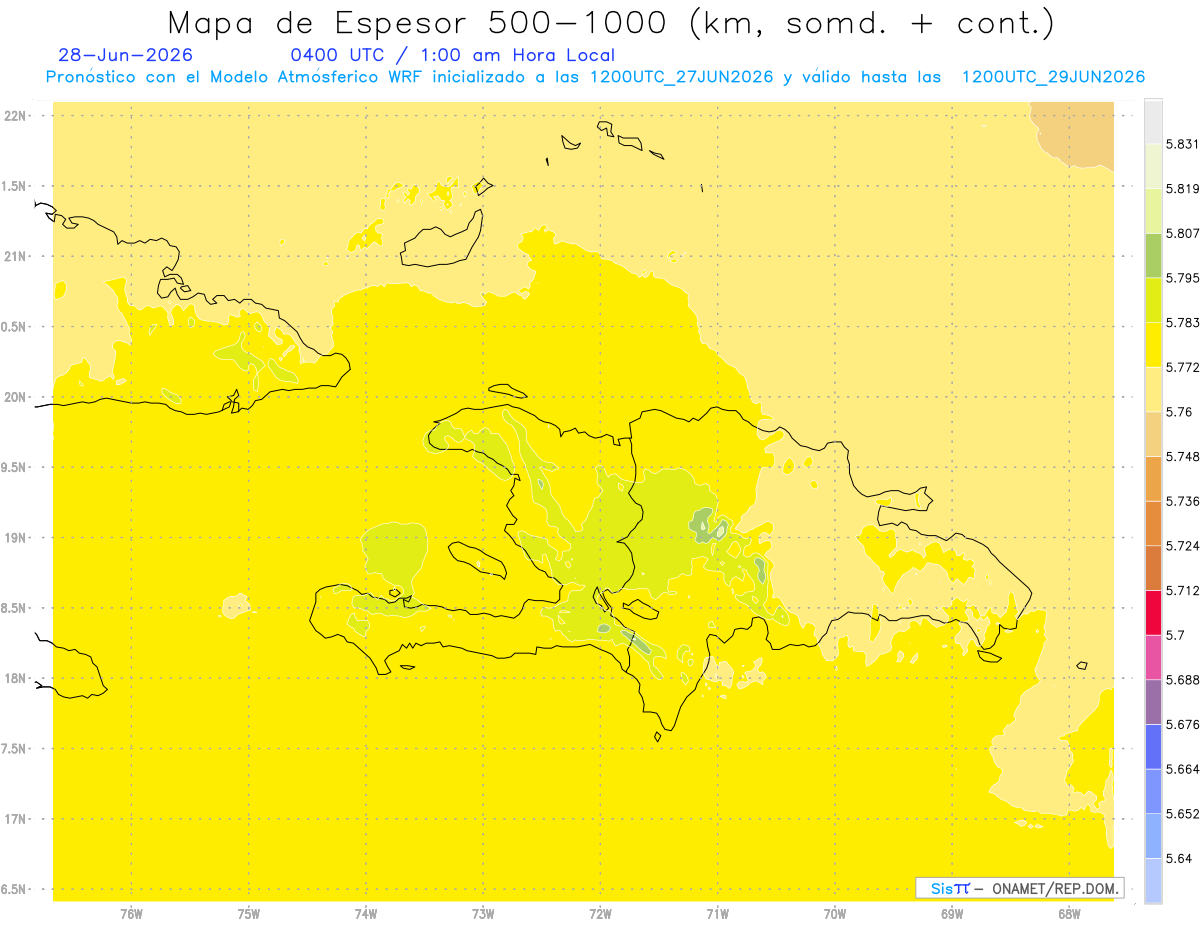
Task: Click the 17N latitude label
Action: (x=17, y=819)
